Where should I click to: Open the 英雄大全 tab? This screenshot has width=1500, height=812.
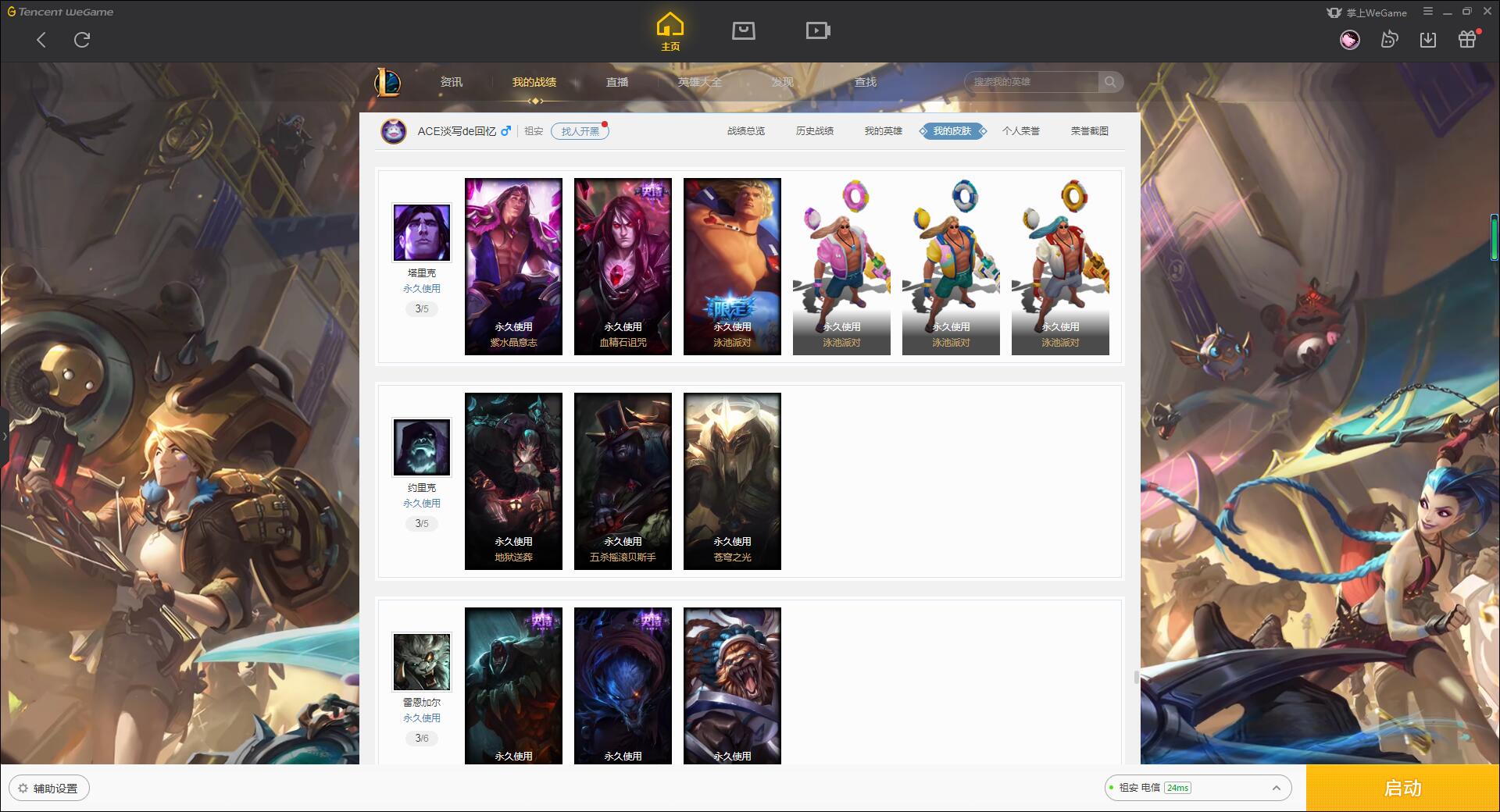tap(700, 82)
